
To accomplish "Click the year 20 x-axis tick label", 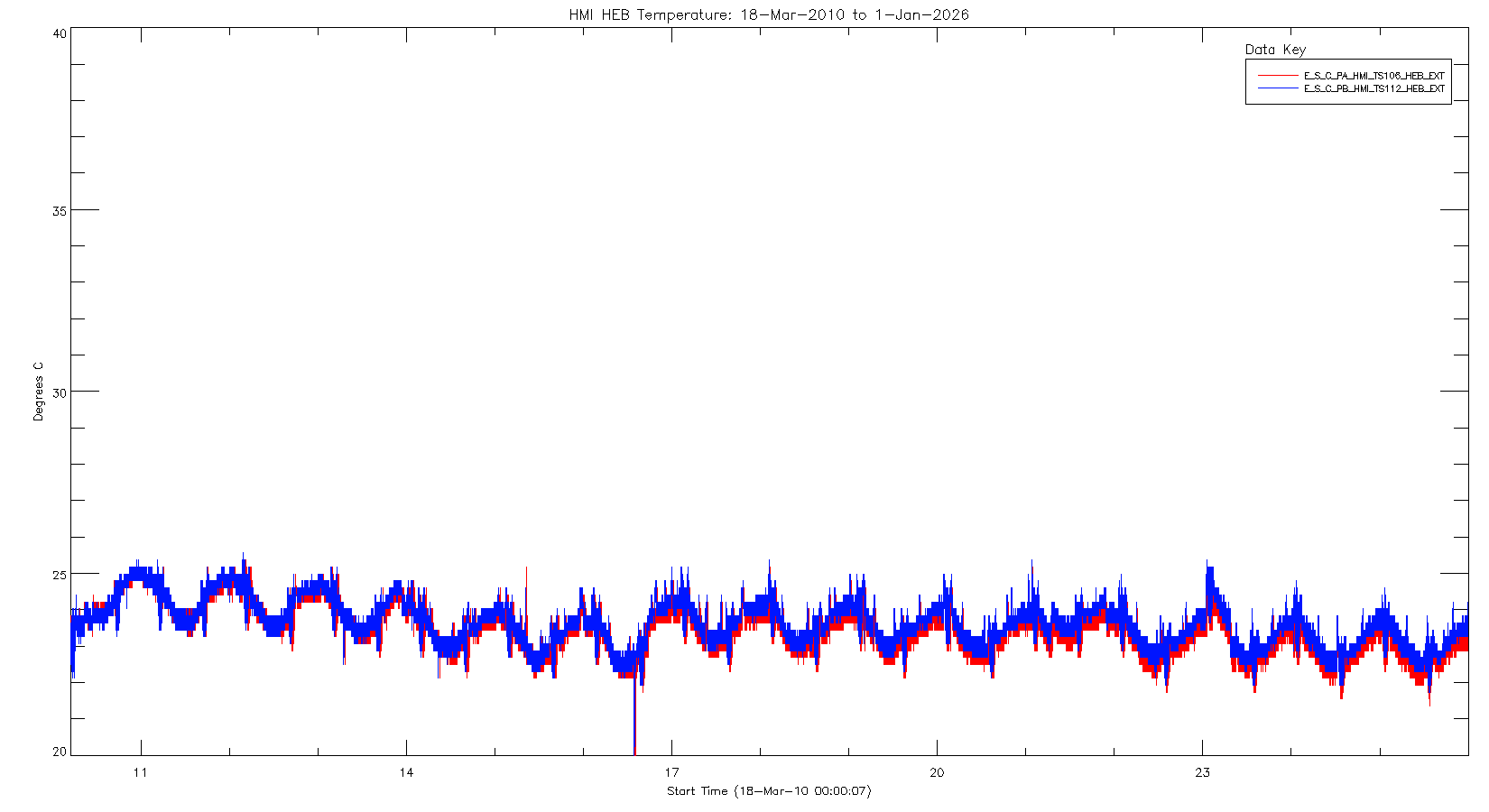I will coord(937,772).
